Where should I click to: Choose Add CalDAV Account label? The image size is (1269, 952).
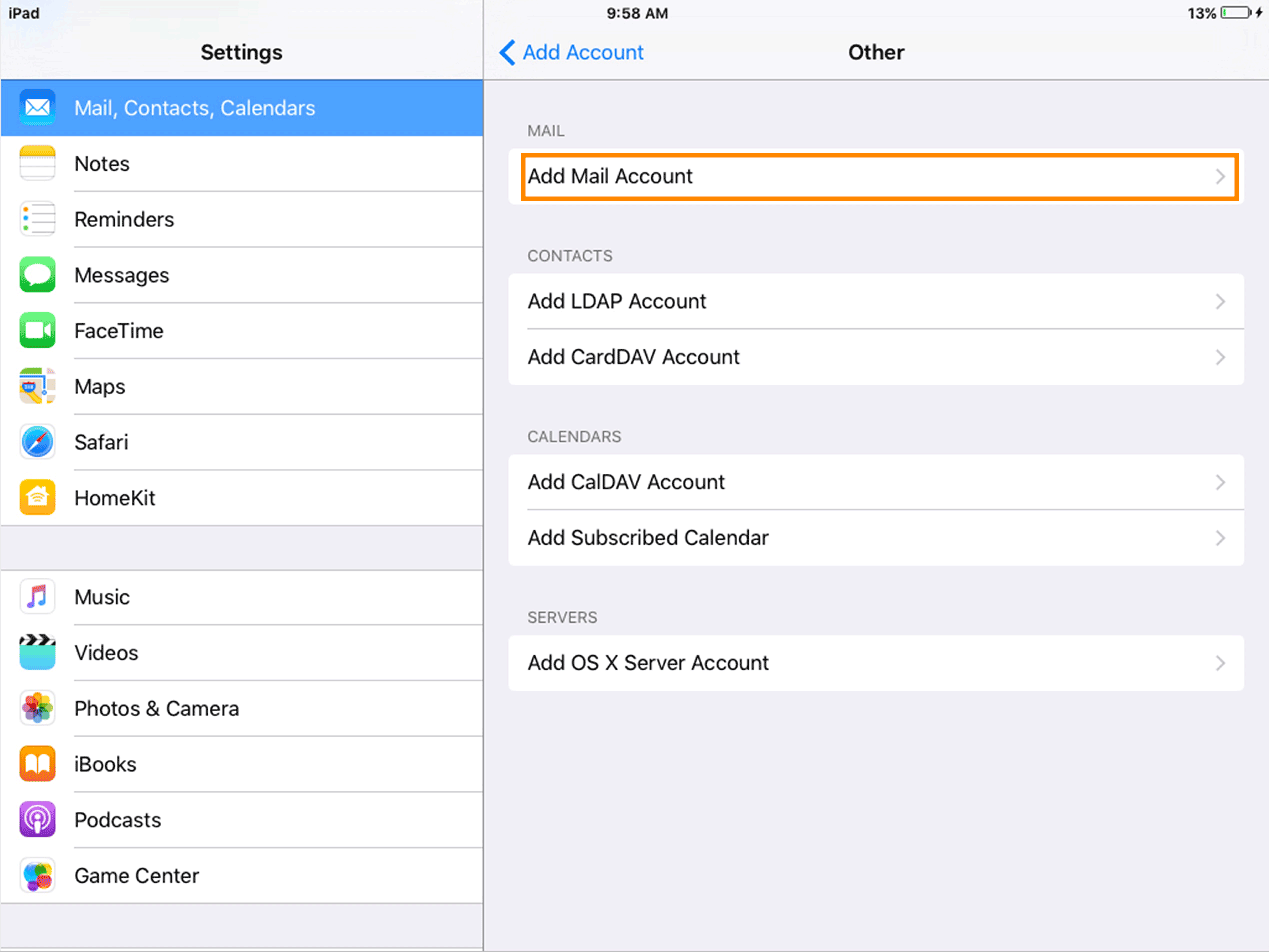(x=627, y=482)
